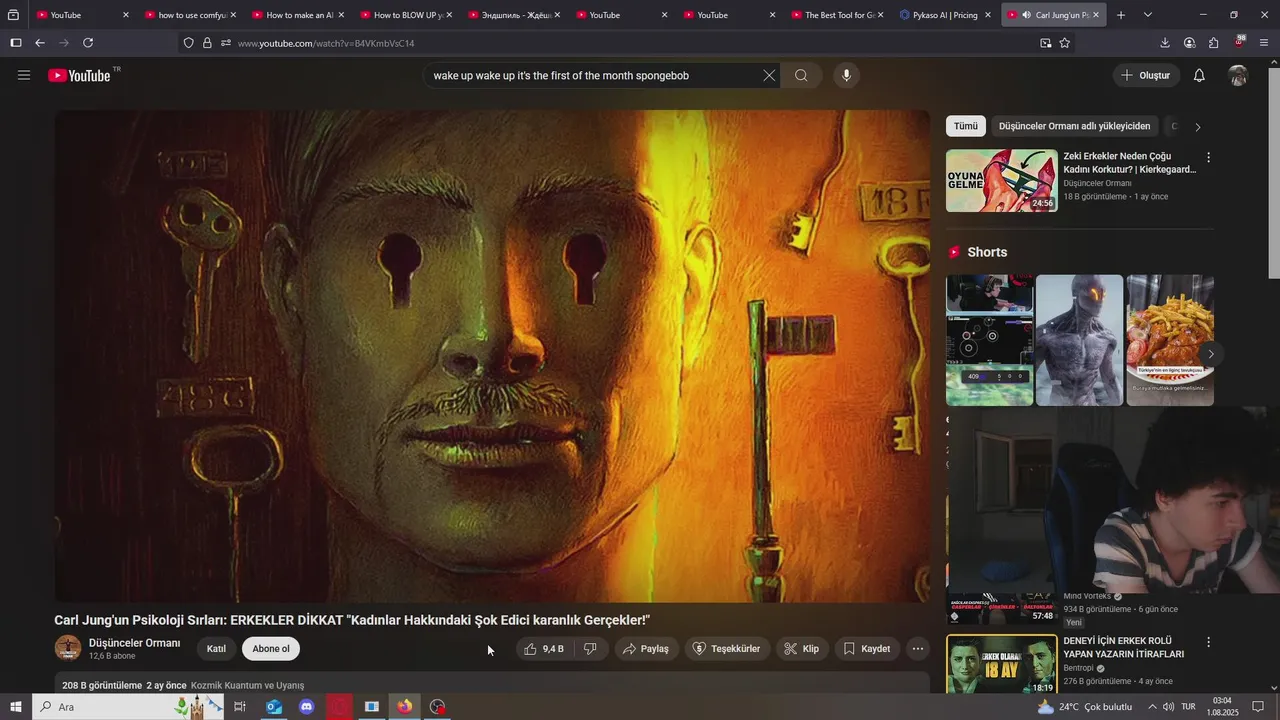Toggle picture-in-picture from address bar
This screenshot has height=720, width=1280.
click(x=1045, y=43)
